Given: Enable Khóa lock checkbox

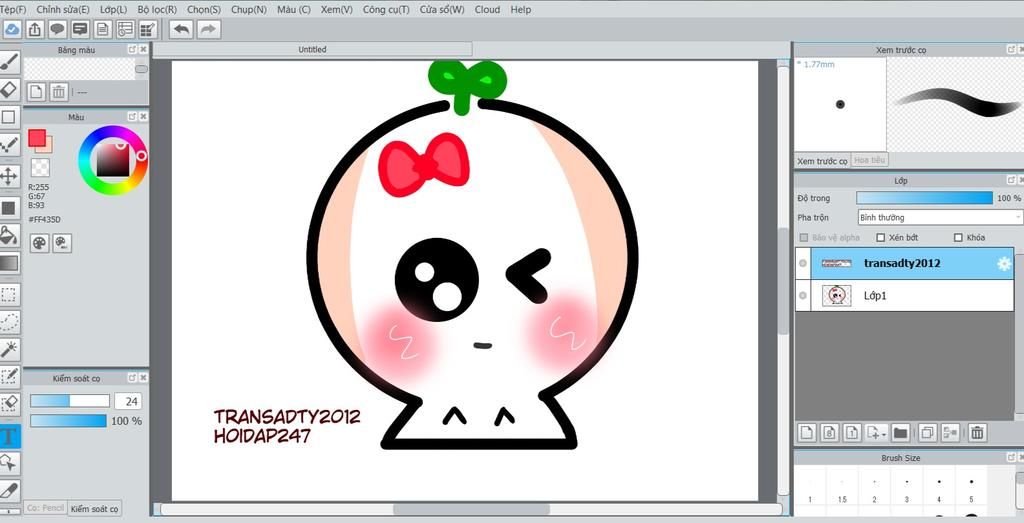Looking at the screenshot, I should (958, 238).
